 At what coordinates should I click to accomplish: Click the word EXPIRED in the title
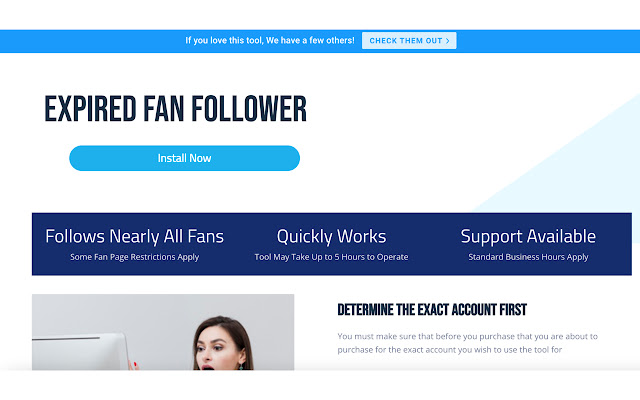coord(90,109)
